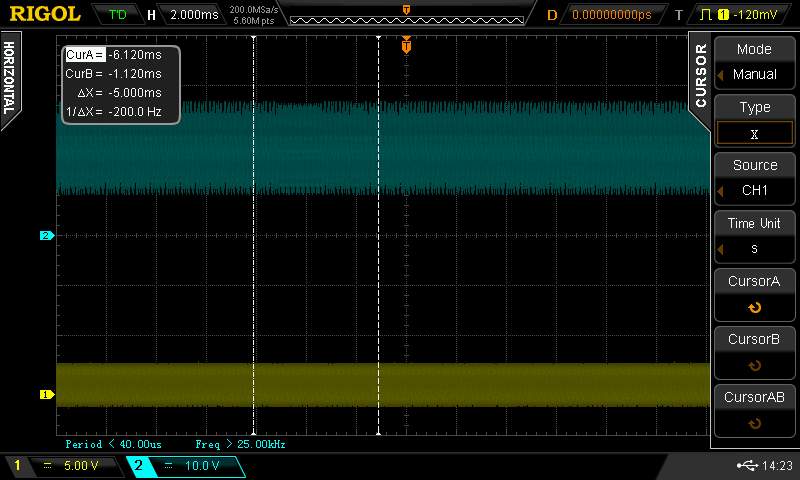Open the Time Unit selector
The width and height of the screenshot is (800, 480).
click(754, 236)
